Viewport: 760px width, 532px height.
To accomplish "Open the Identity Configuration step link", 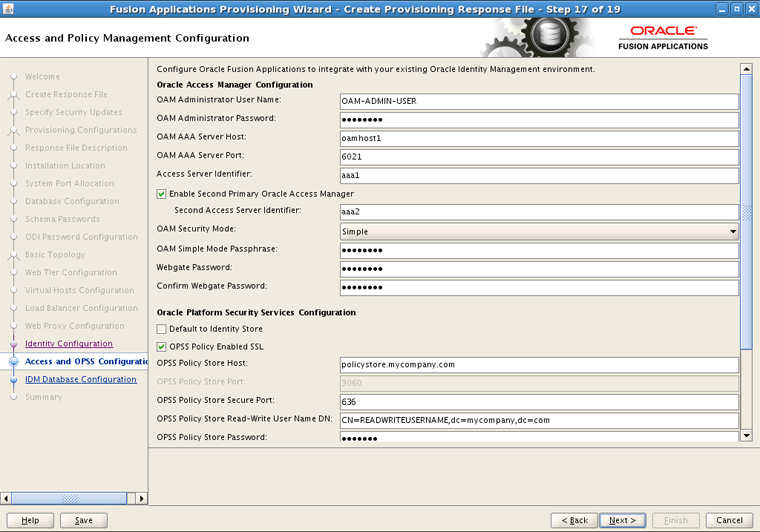I will pyautogui.click(x=69, y=344).
